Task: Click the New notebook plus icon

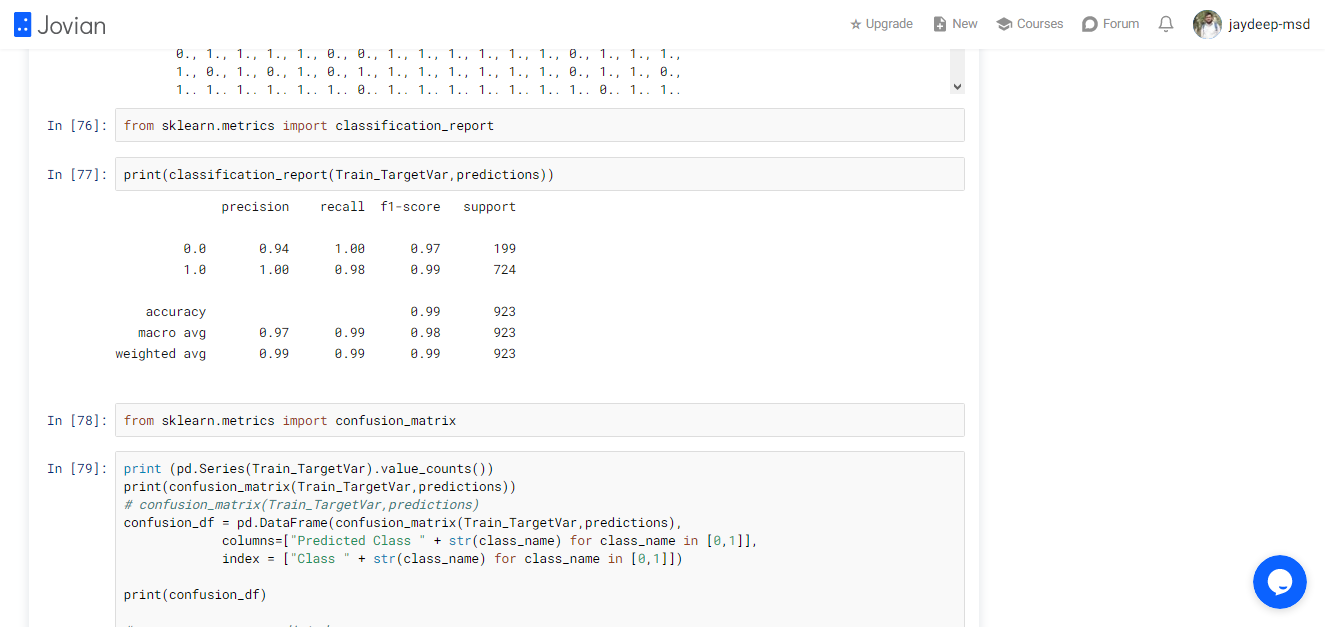Action: pyautogui.click(x=940, y=24)
